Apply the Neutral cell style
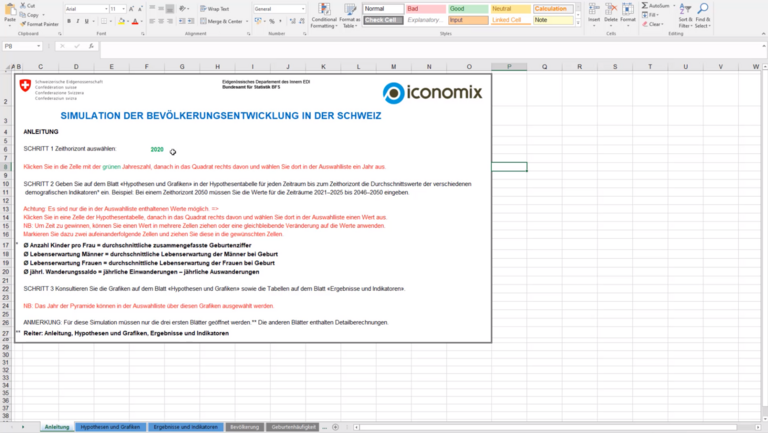 [510, 9]
